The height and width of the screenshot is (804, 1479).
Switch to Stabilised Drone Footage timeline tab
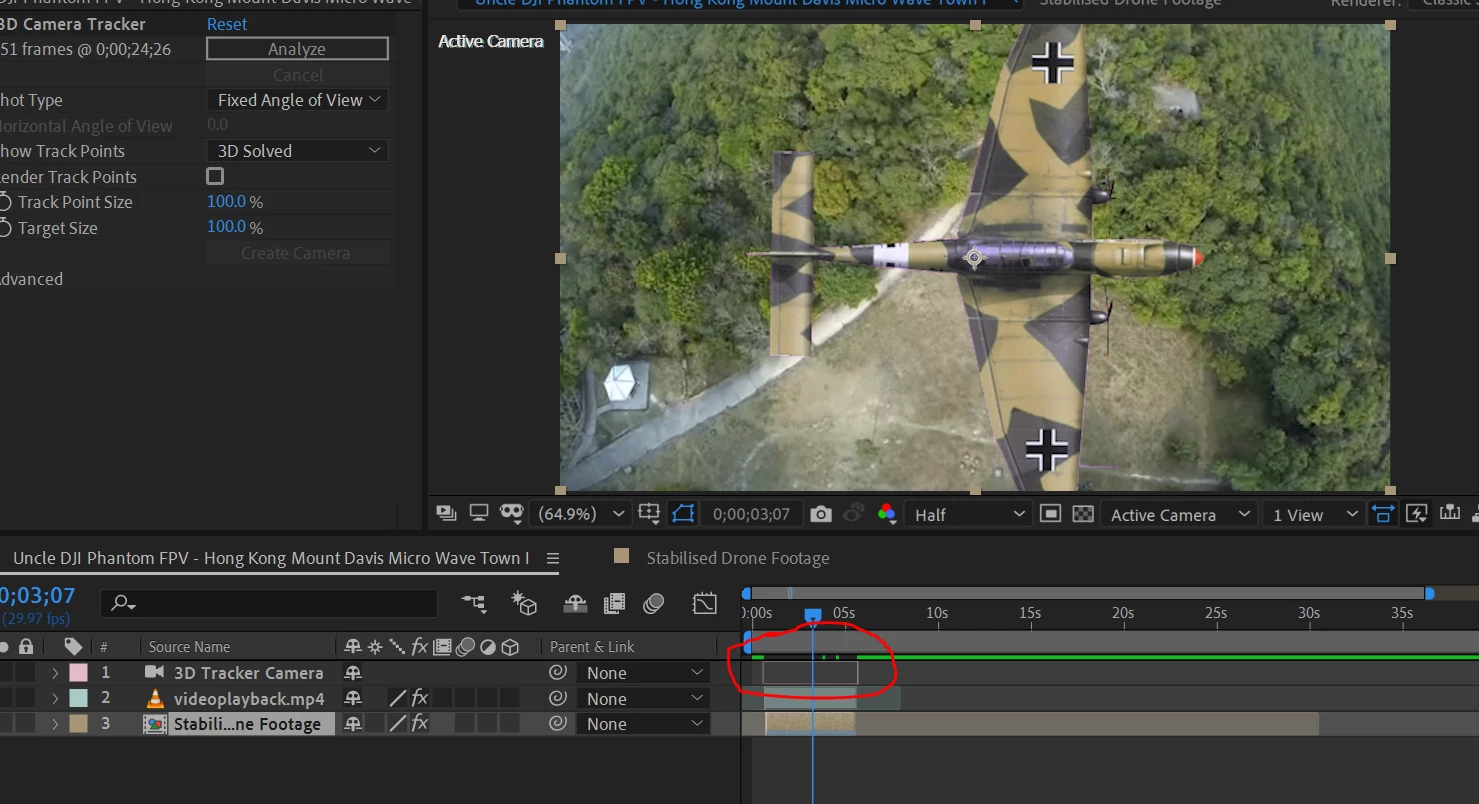pyautogui.click(x=737, y=558)
